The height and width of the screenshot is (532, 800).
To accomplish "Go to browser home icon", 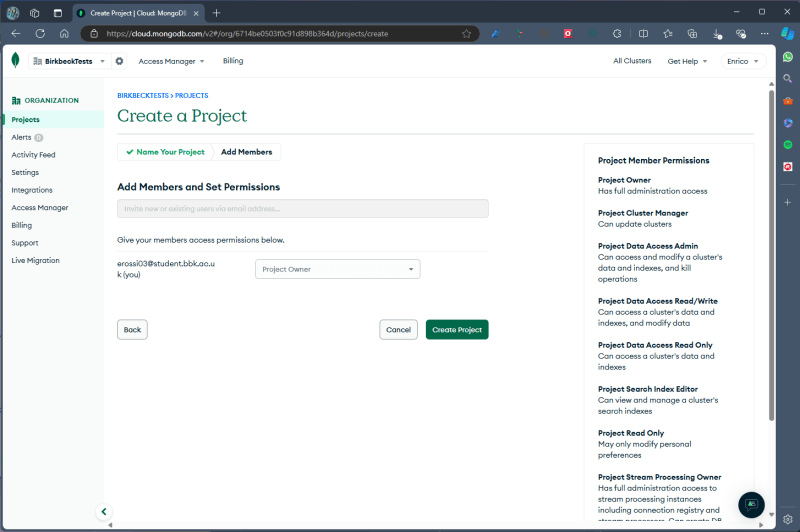I will click(x=64, y=34).
